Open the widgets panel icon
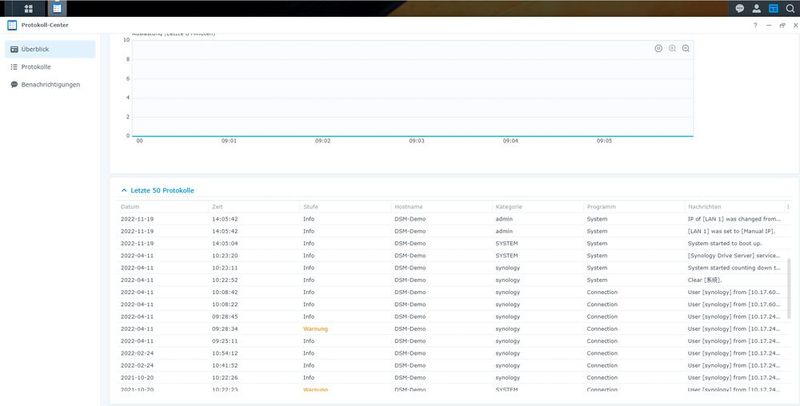 coord(773,8)
